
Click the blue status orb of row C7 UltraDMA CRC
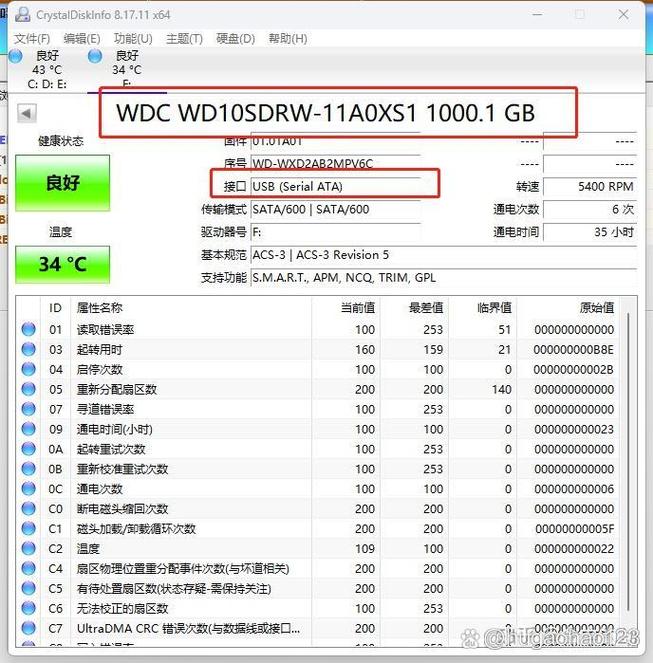tap(28, 627)
